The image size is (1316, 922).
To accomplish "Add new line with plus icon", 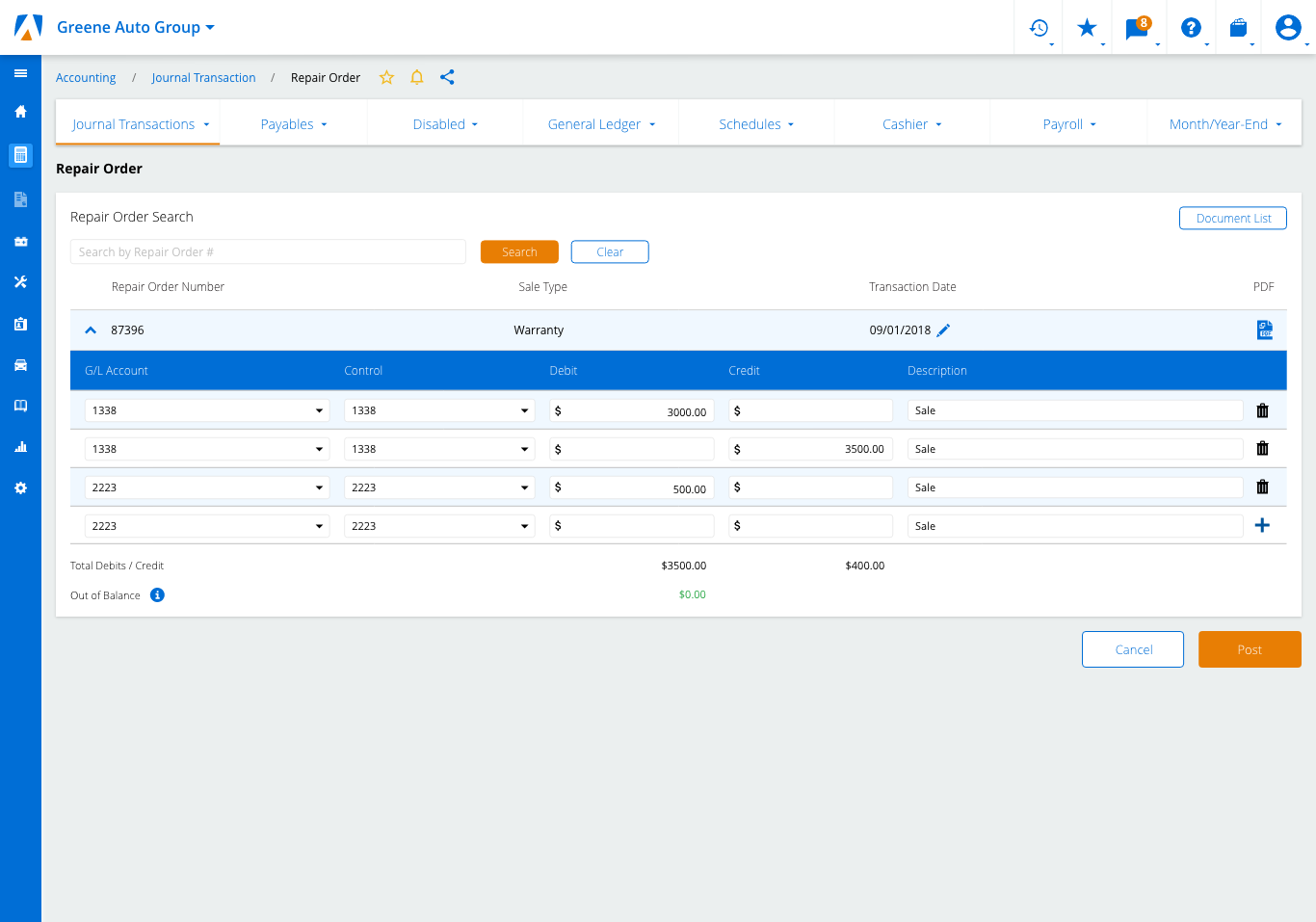I will tap(1262, 525).
